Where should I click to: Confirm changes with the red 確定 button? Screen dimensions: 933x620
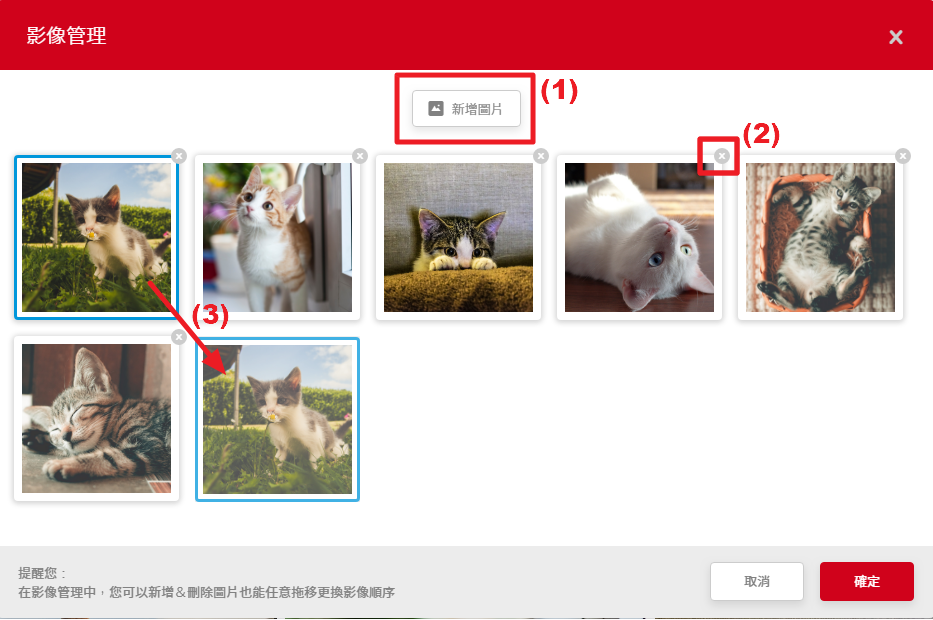click(x=866, y=581)
